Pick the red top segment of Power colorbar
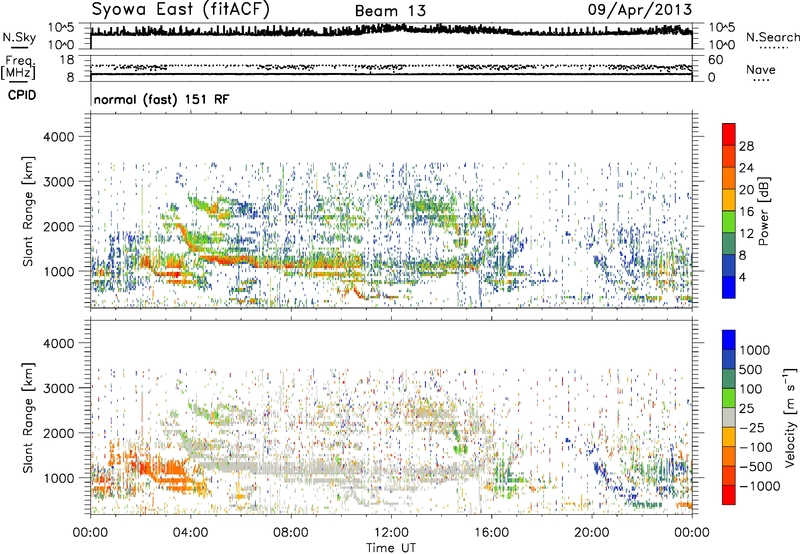Screen dimensions: 800x554 [x=729, y=134]
